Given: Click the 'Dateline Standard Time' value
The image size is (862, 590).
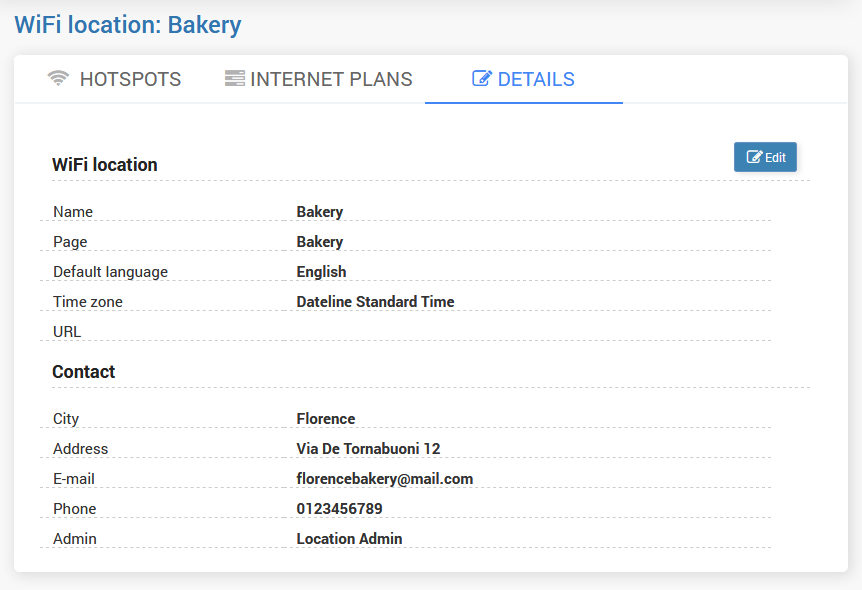Looking at the screenshot, I should [375, 302].
